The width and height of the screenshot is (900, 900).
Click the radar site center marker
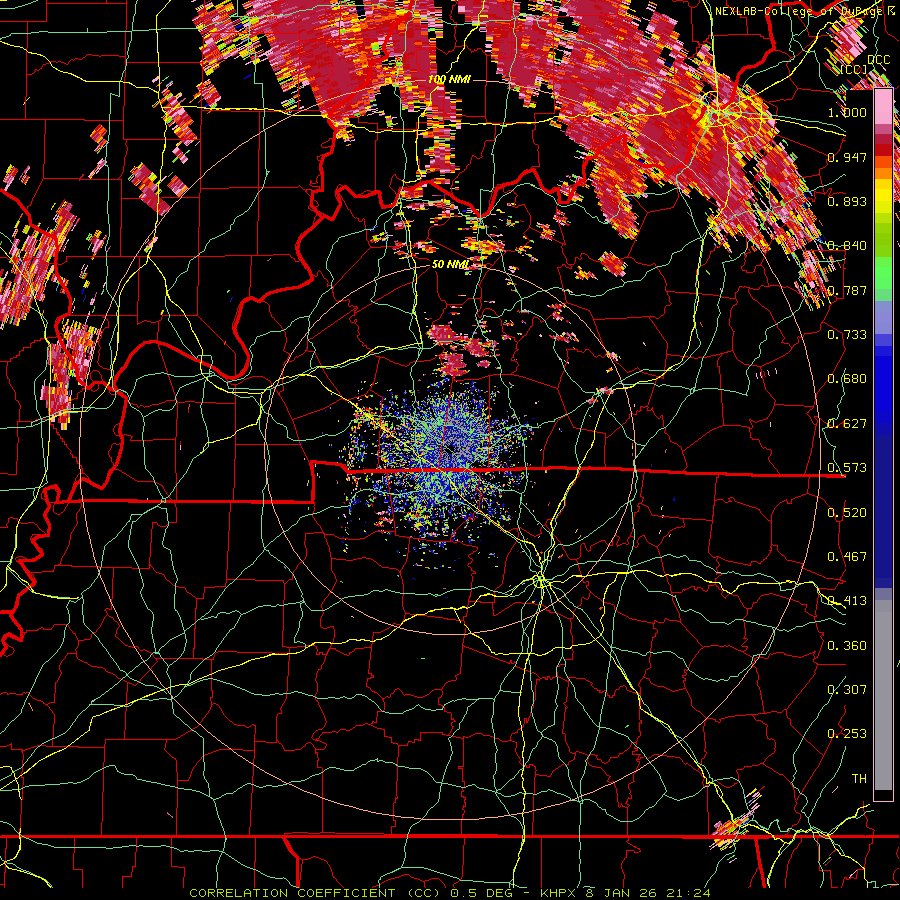(x=449, y=449)
